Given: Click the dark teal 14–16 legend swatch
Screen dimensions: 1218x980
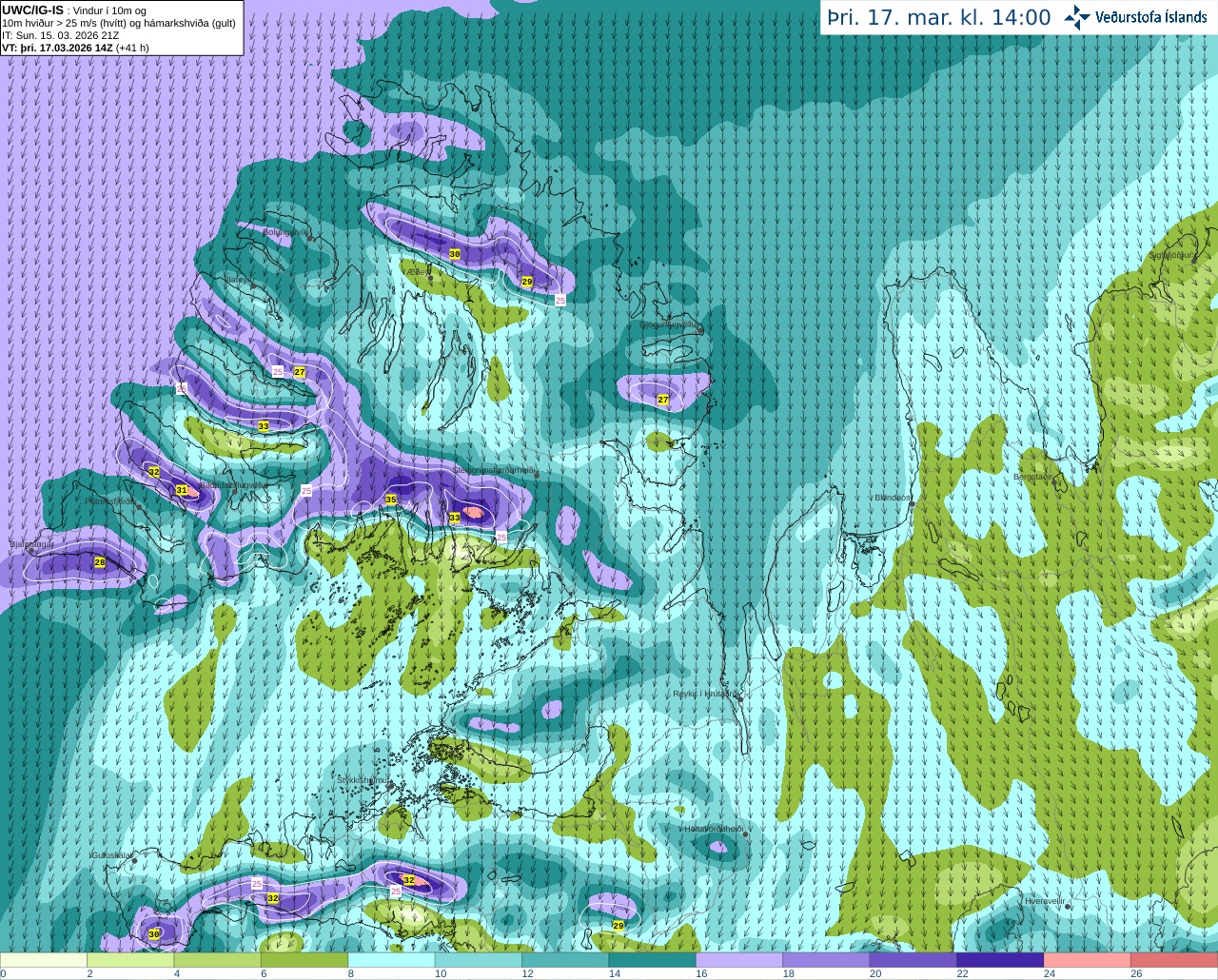Looking at the screenshot, I should [653, 960].
